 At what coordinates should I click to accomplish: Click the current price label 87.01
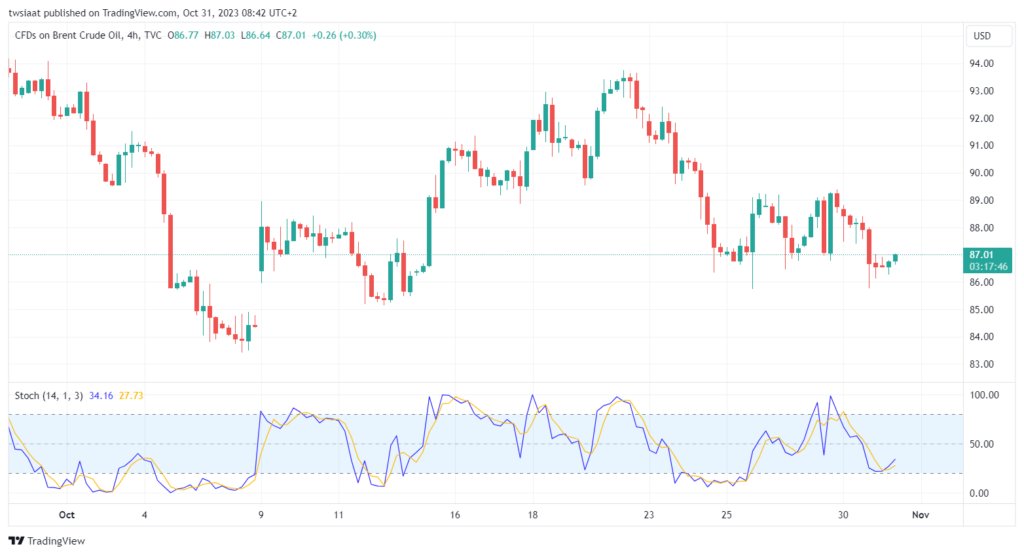(x=987, y=260)
